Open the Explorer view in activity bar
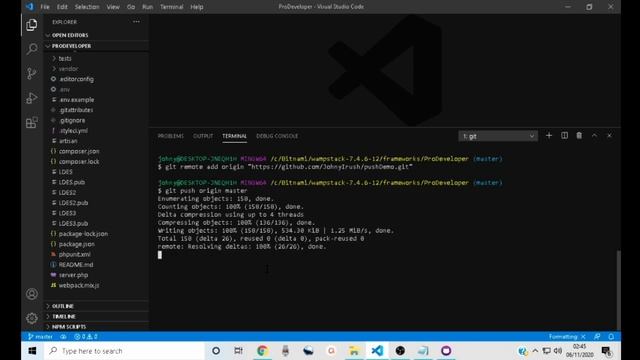 click(31, 25)
